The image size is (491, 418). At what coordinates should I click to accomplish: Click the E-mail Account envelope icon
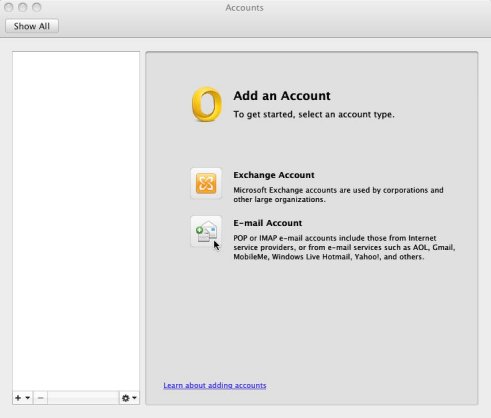pos(206,232)
